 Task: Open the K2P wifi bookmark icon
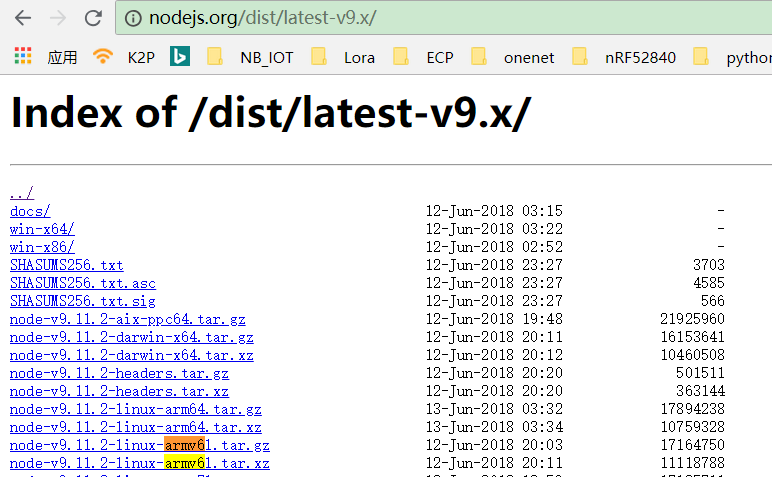pos(103,56)
